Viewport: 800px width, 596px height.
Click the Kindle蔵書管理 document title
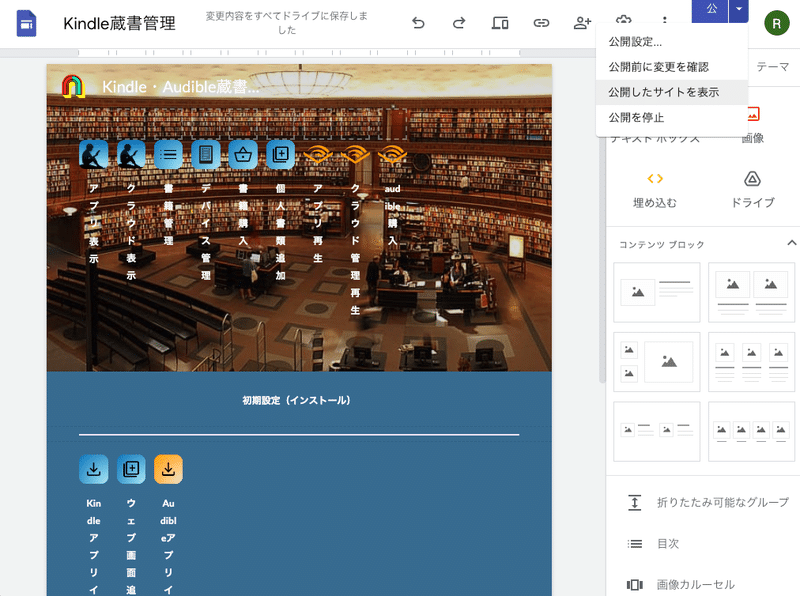(119, 23)
